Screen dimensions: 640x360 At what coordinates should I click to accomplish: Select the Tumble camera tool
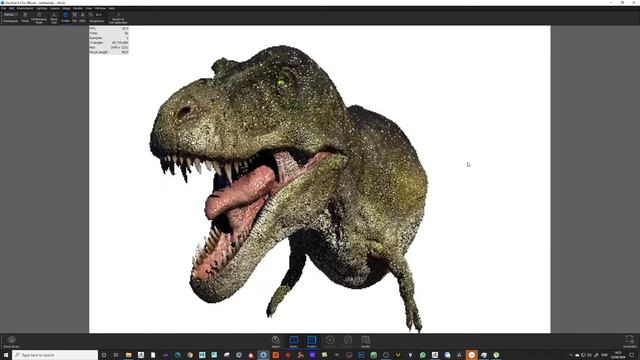(65, 17)
